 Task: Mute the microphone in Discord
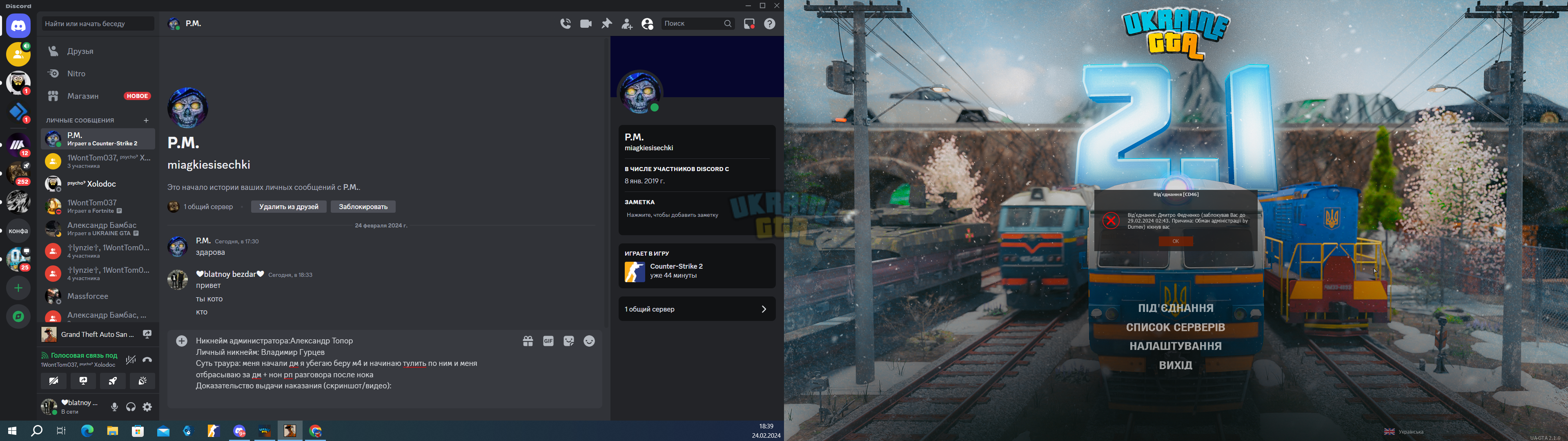tap(114, 407)
